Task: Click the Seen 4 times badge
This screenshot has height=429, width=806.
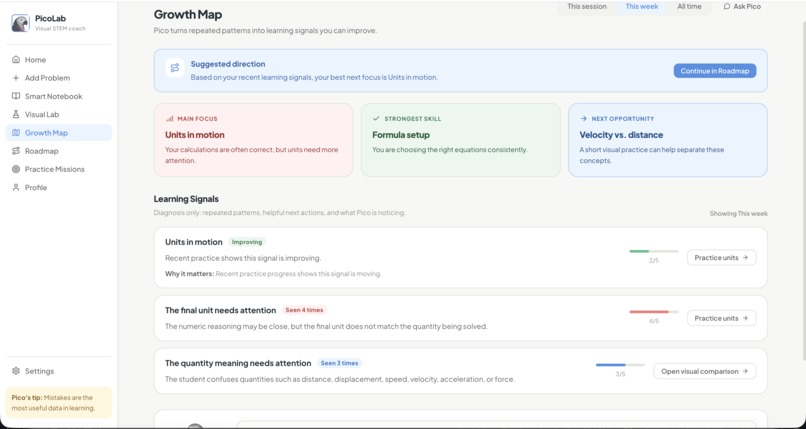Action: [x=304, y=310]
